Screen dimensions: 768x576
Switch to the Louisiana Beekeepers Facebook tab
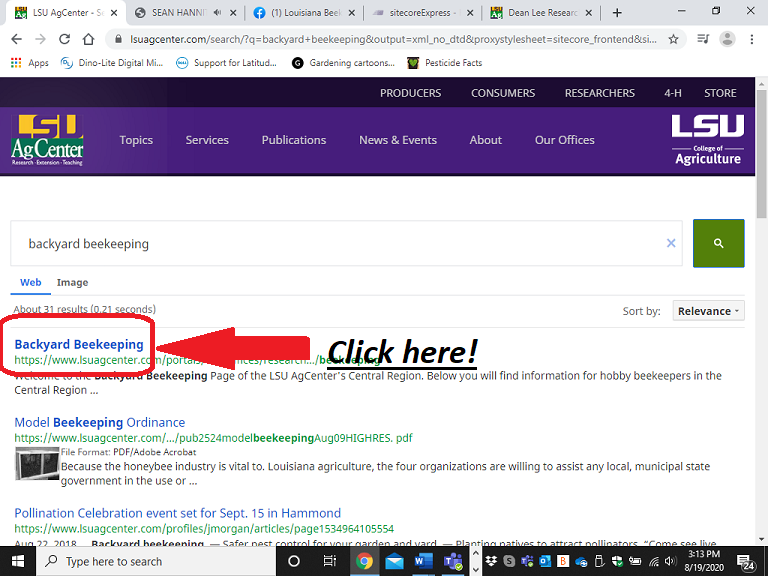coord(305,13)
